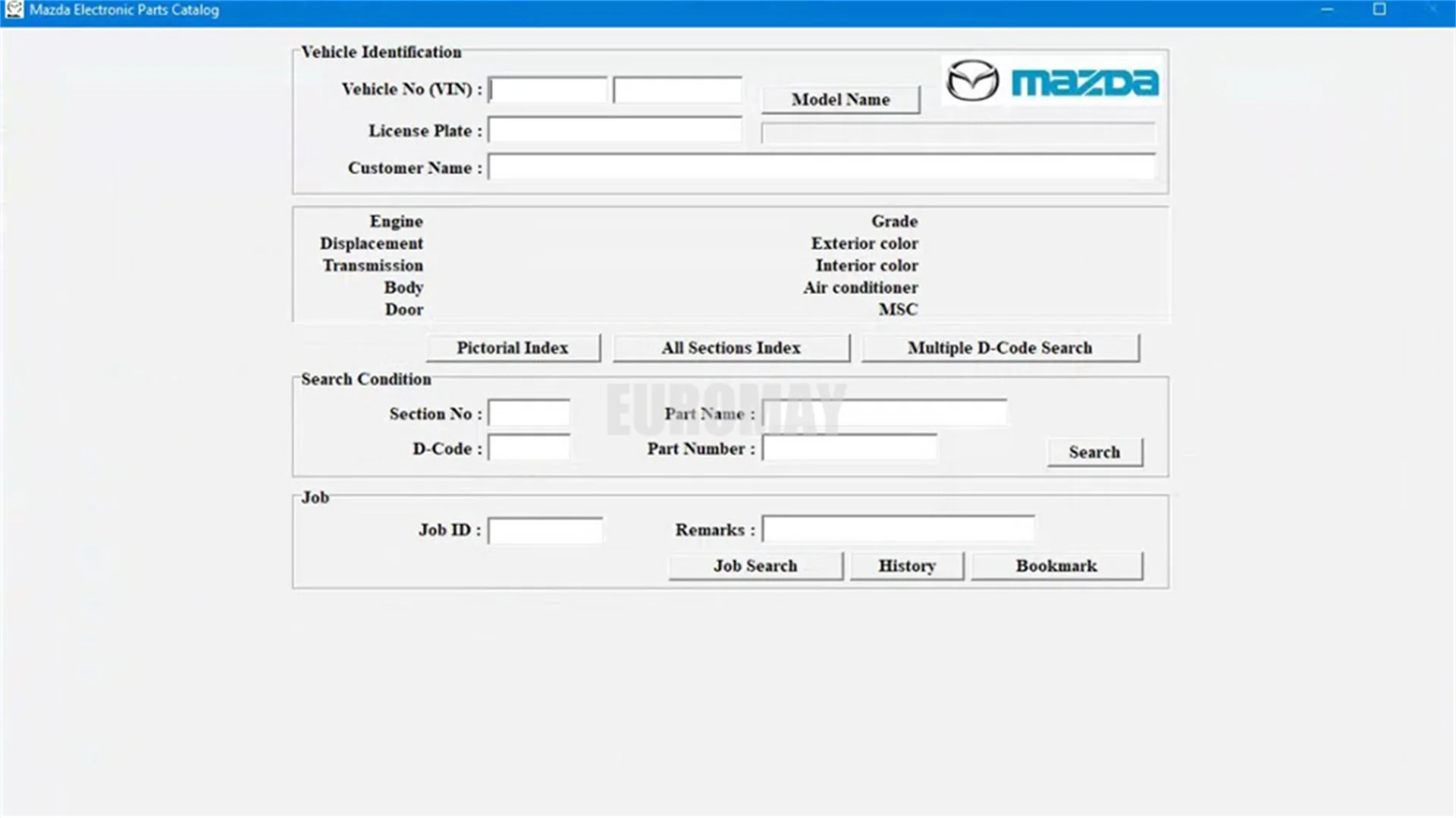The width and height of the screenshot is (1456, 818).
Task: Open the Bookmark list
Action: [1056, 566]
